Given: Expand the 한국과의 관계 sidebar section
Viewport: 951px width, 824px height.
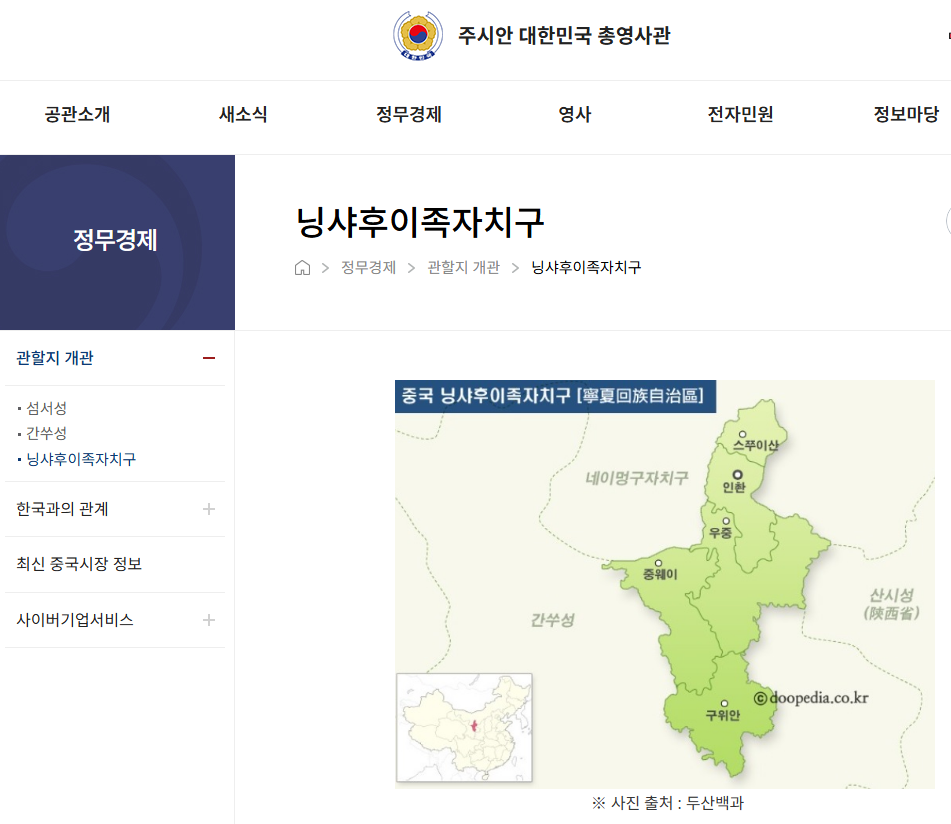Looking at the screenshot, I should click(209, 508).
